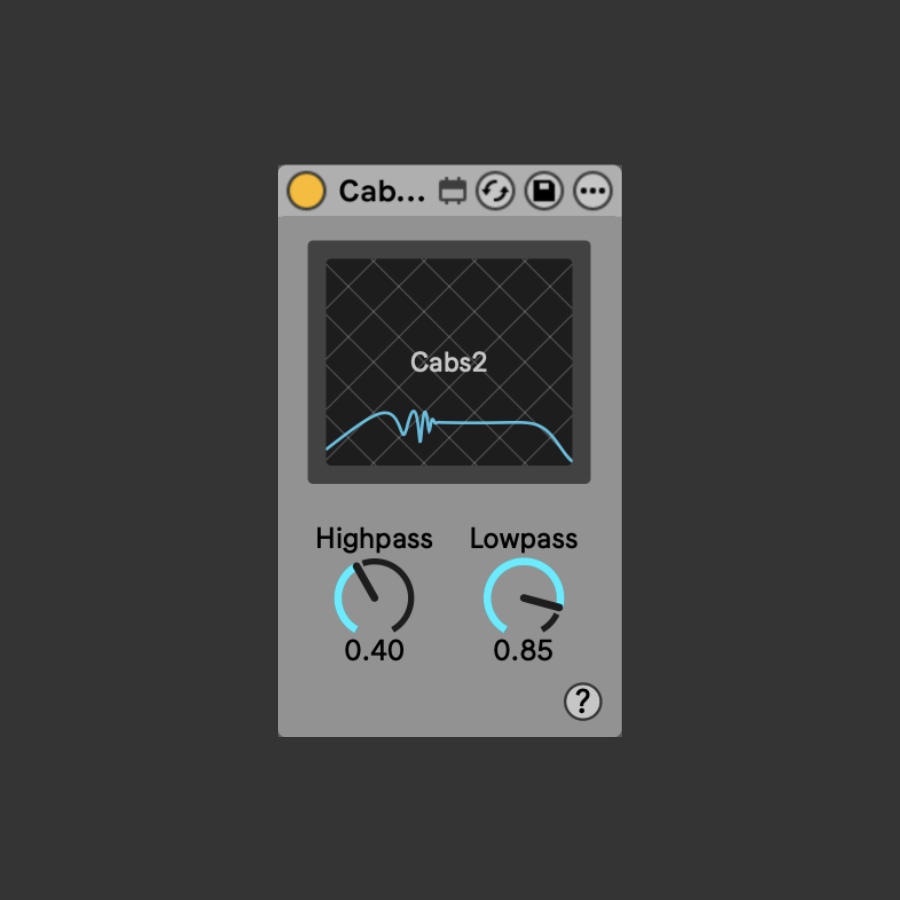Click the Lowpass knob dial
The image size is (900, 900).
click(x=523, y=598)
